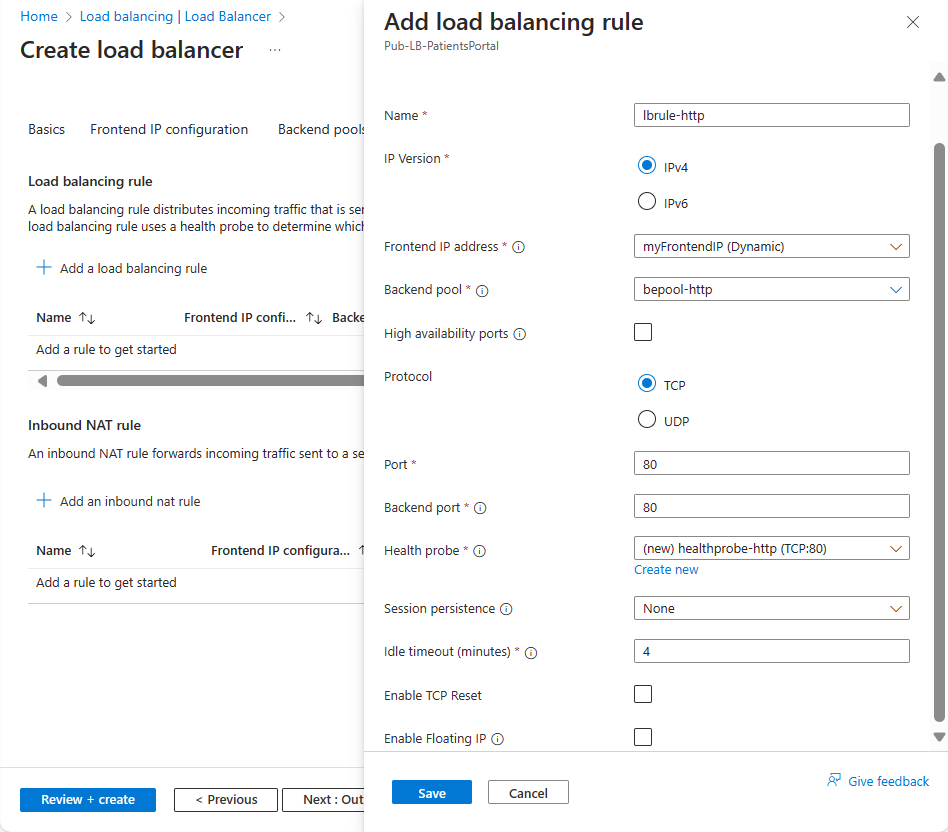Click the Health probe info icon
Viewport: 948px width, 832px height.
pos(479,551)
